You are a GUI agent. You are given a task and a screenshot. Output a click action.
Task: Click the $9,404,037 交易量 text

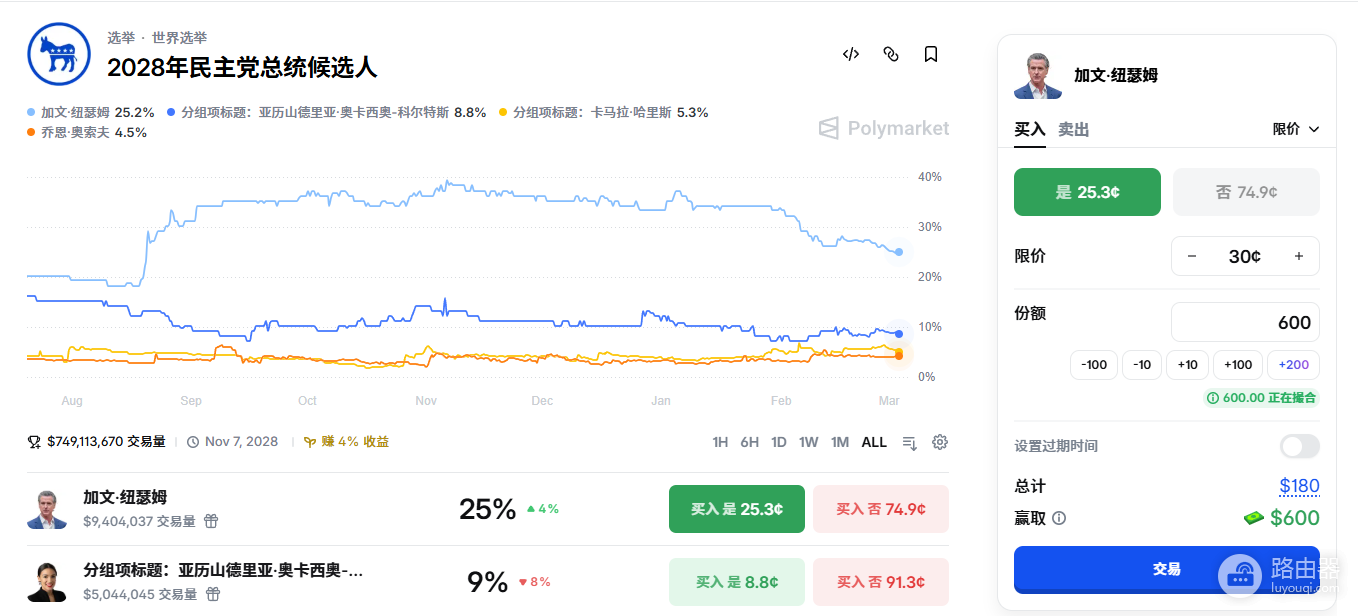tap(140, 521)
